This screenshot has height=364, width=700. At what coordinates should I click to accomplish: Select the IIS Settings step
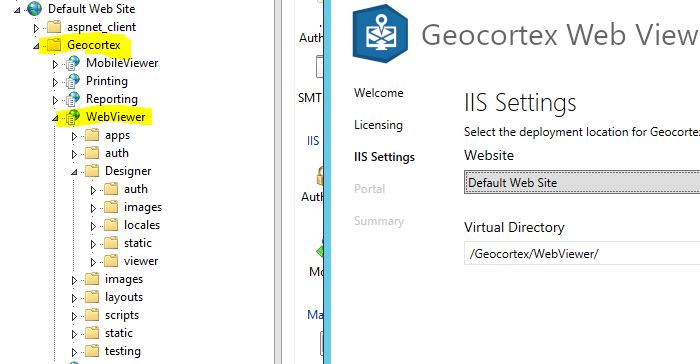coord(384,157)
